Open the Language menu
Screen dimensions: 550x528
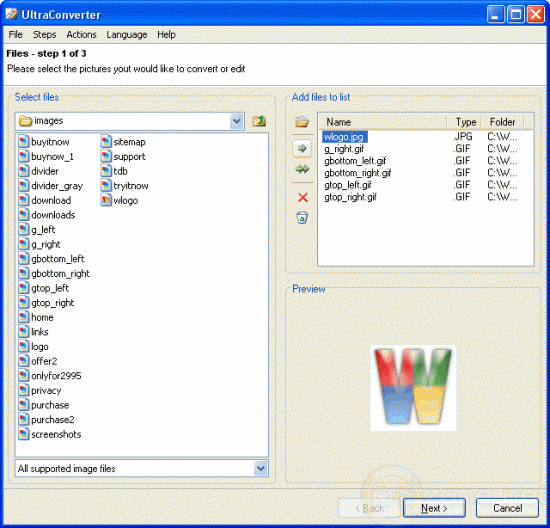point(127,35)
